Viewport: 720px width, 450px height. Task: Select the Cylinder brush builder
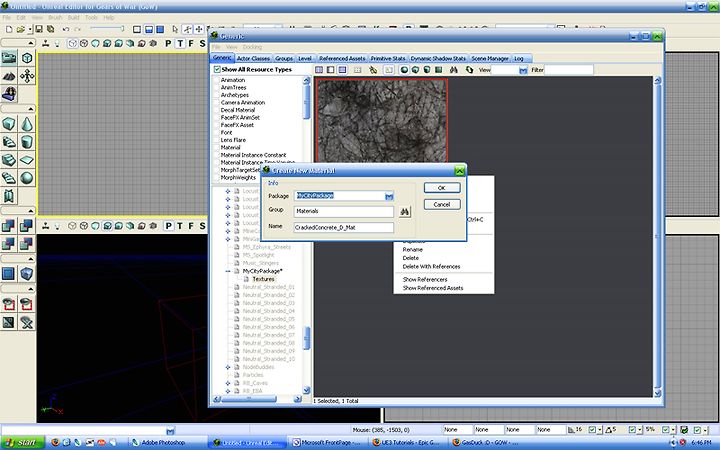pyautogui.click(x=27, y=142)
